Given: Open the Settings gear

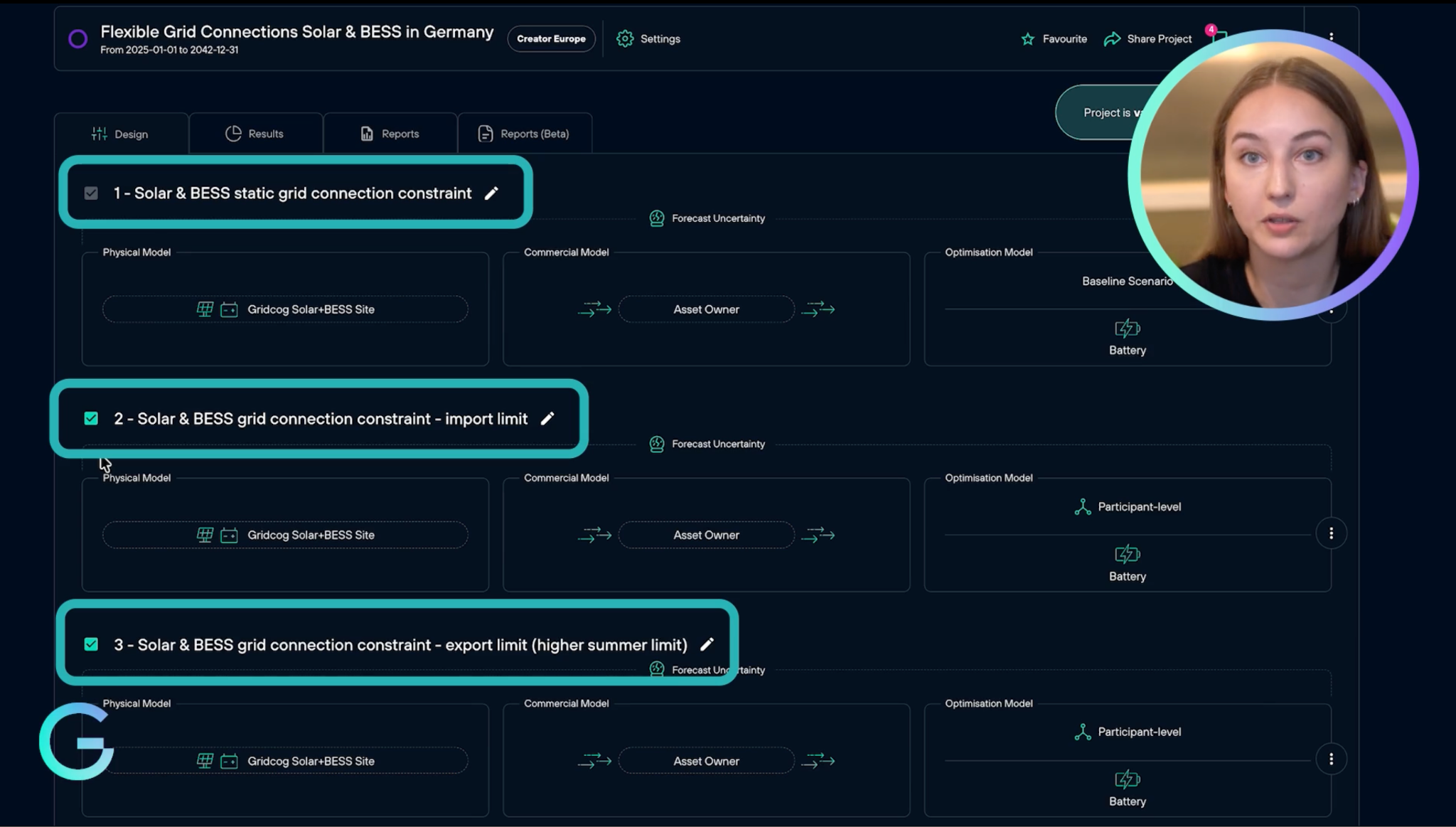Looking at the screenshot, I should [625, 39].
